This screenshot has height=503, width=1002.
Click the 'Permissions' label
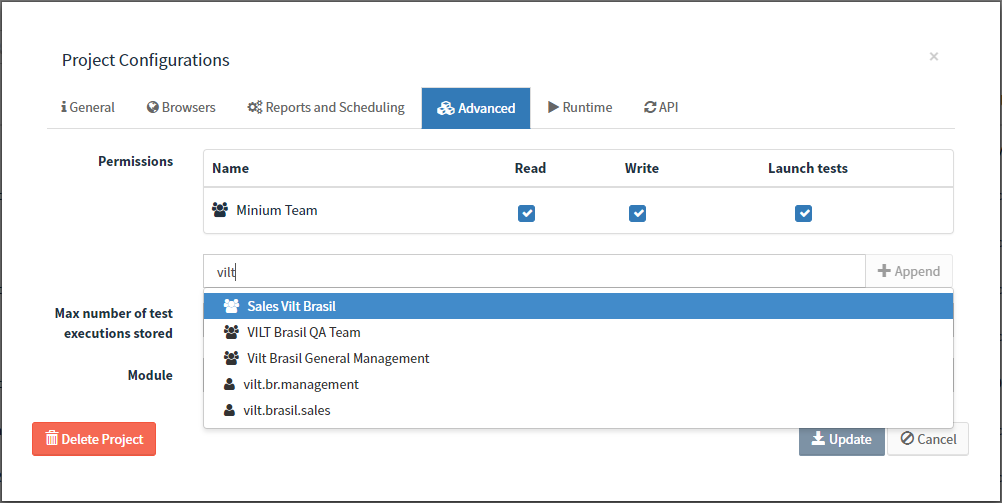135,161
